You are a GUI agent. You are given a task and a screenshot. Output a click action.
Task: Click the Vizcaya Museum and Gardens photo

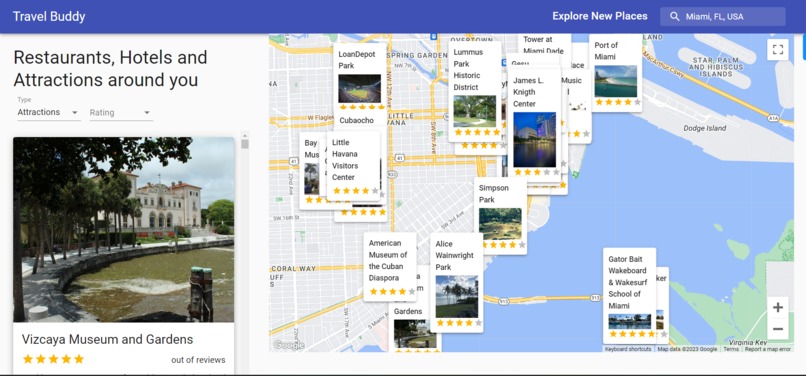(123, 229)
